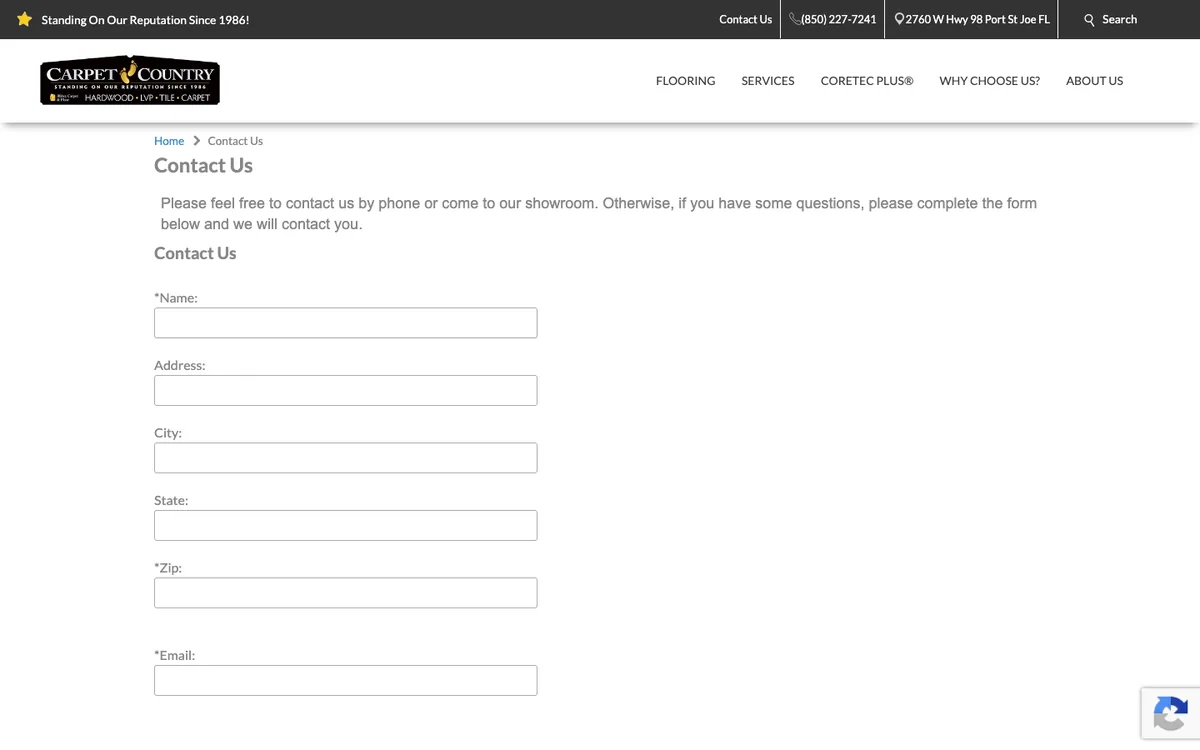Click Contact Us link in top bar
The width and height of the screenshot is (1200, 750).
745,19
